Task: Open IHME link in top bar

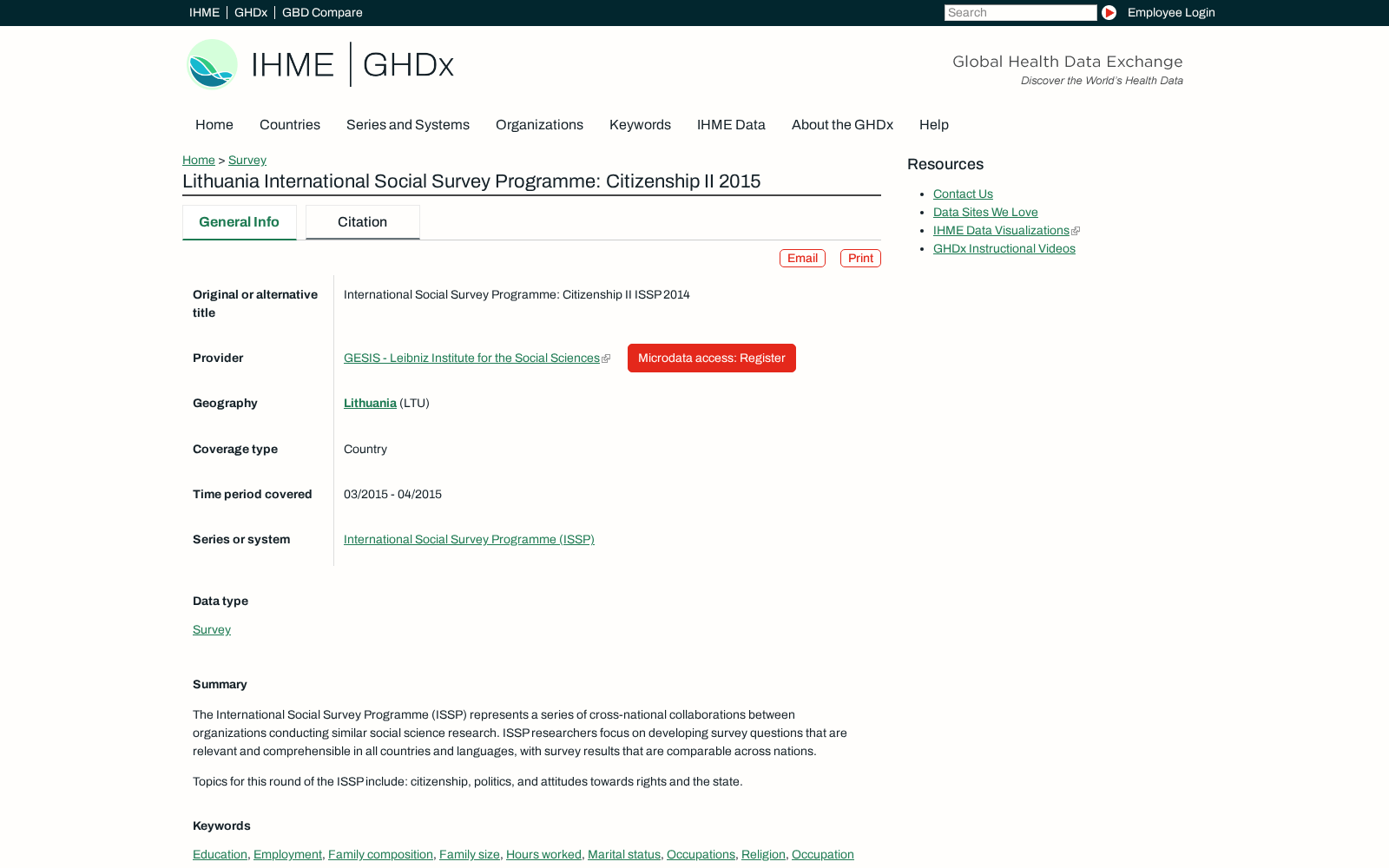Action: [204, 12]
